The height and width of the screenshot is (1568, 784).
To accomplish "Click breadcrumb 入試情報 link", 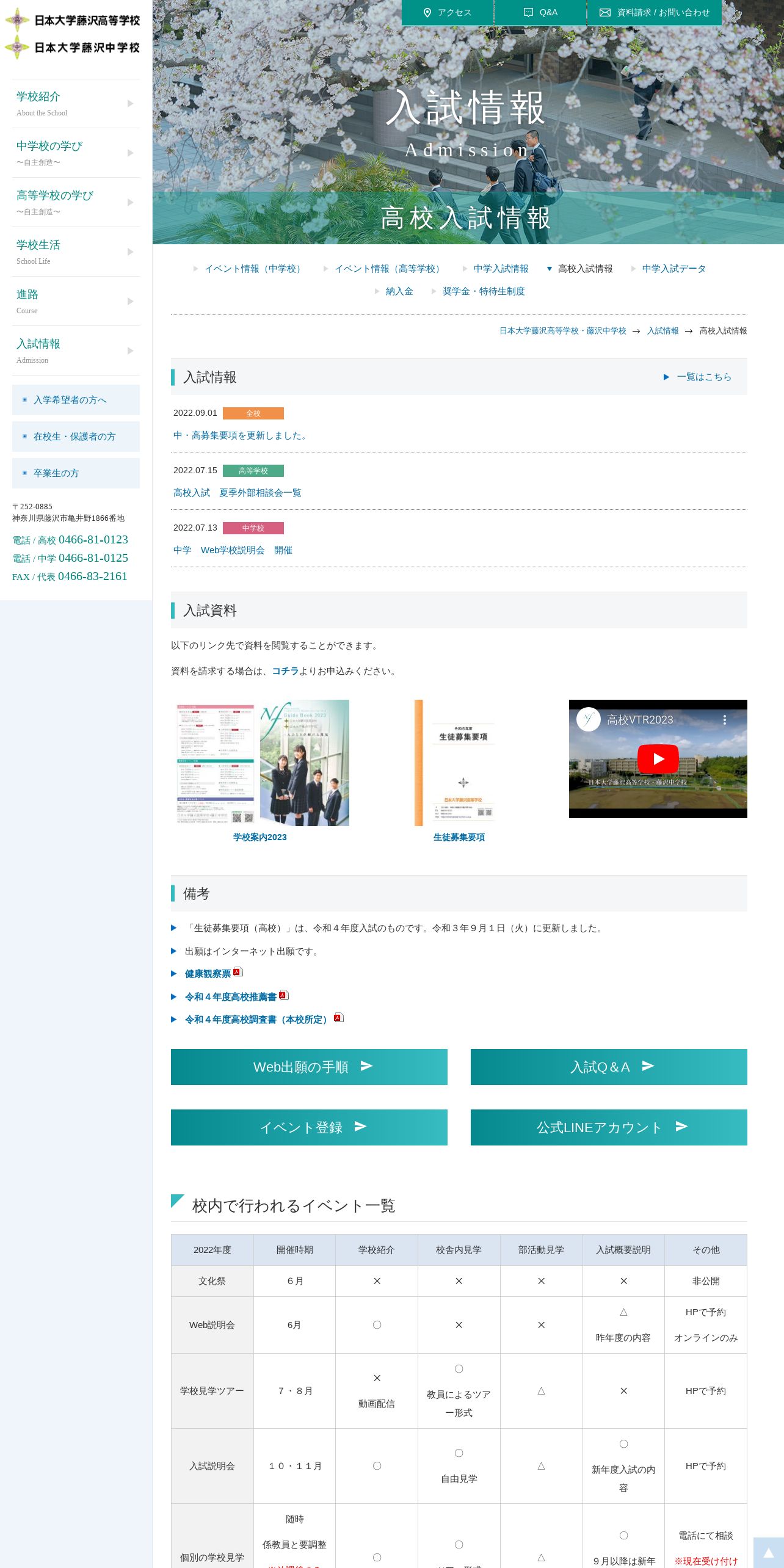I will point(662,331).
